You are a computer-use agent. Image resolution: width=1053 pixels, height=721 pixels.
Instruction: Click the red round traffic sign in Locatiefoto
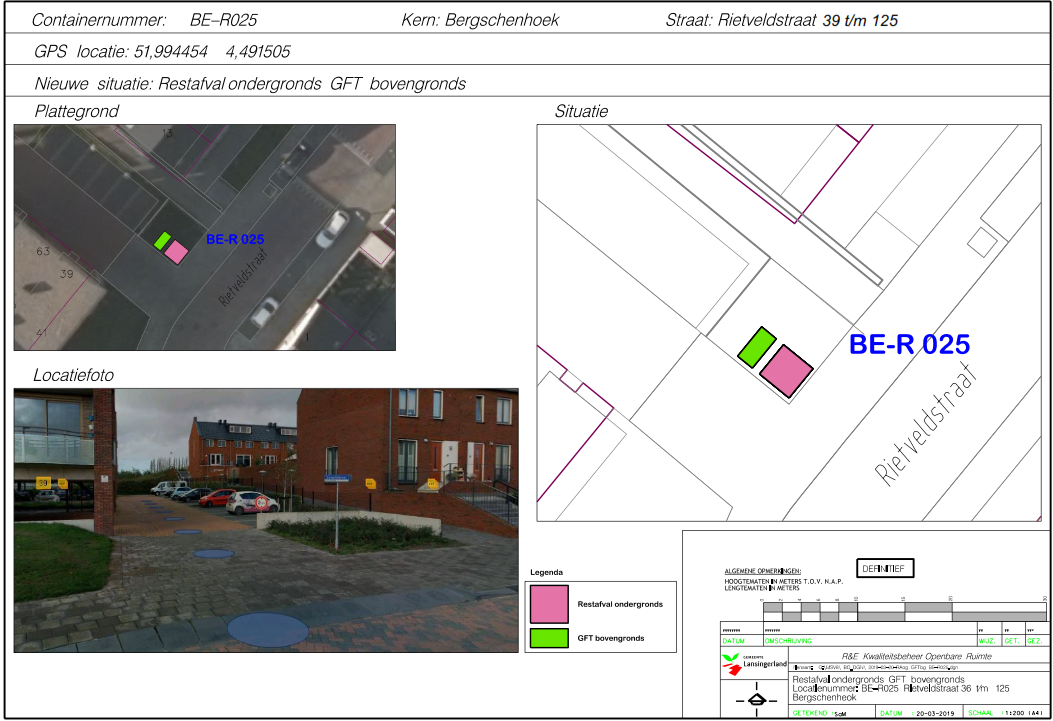point(263,504)
